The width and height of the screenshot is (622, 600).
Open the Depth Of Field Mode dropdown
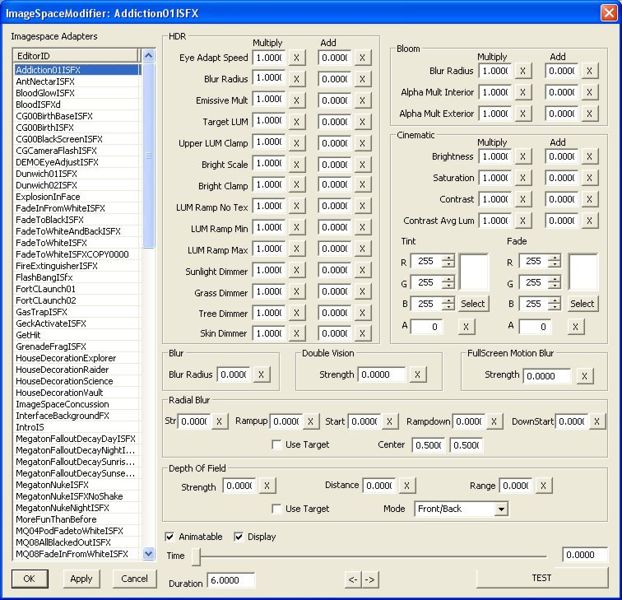[x=501, y=509]
